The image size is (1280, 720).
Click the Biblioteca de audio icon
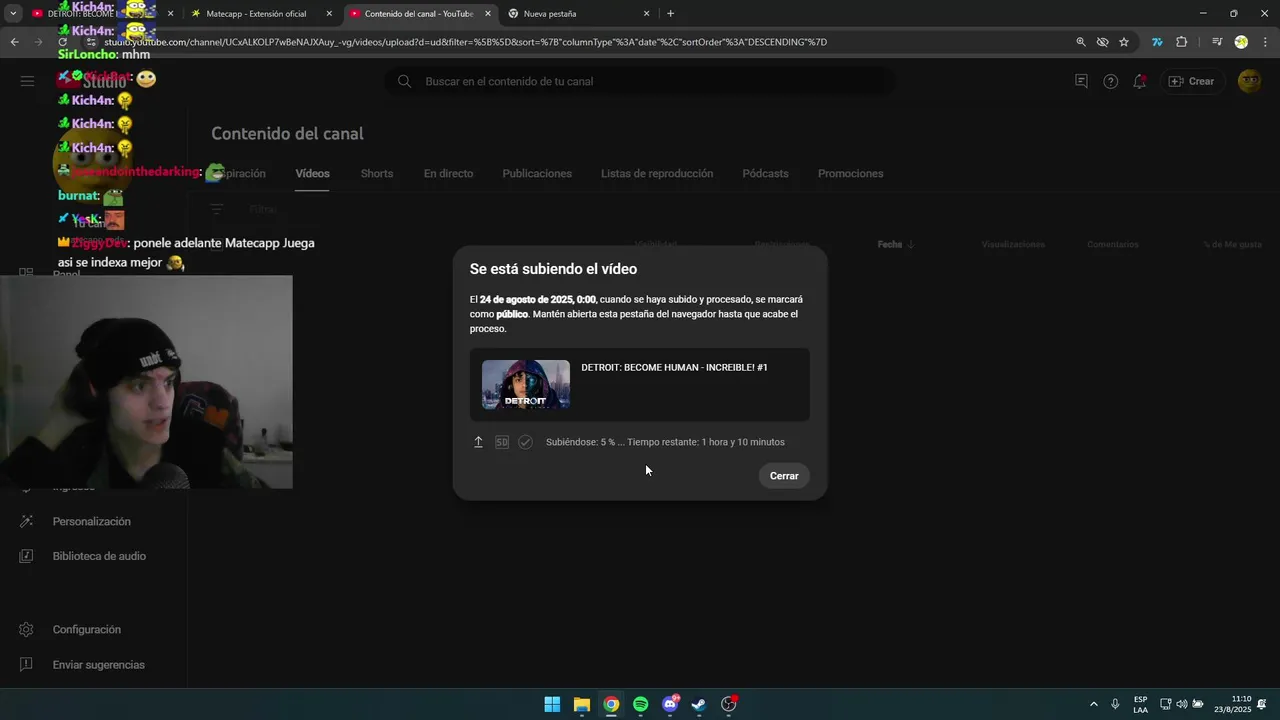click(27, 556)
